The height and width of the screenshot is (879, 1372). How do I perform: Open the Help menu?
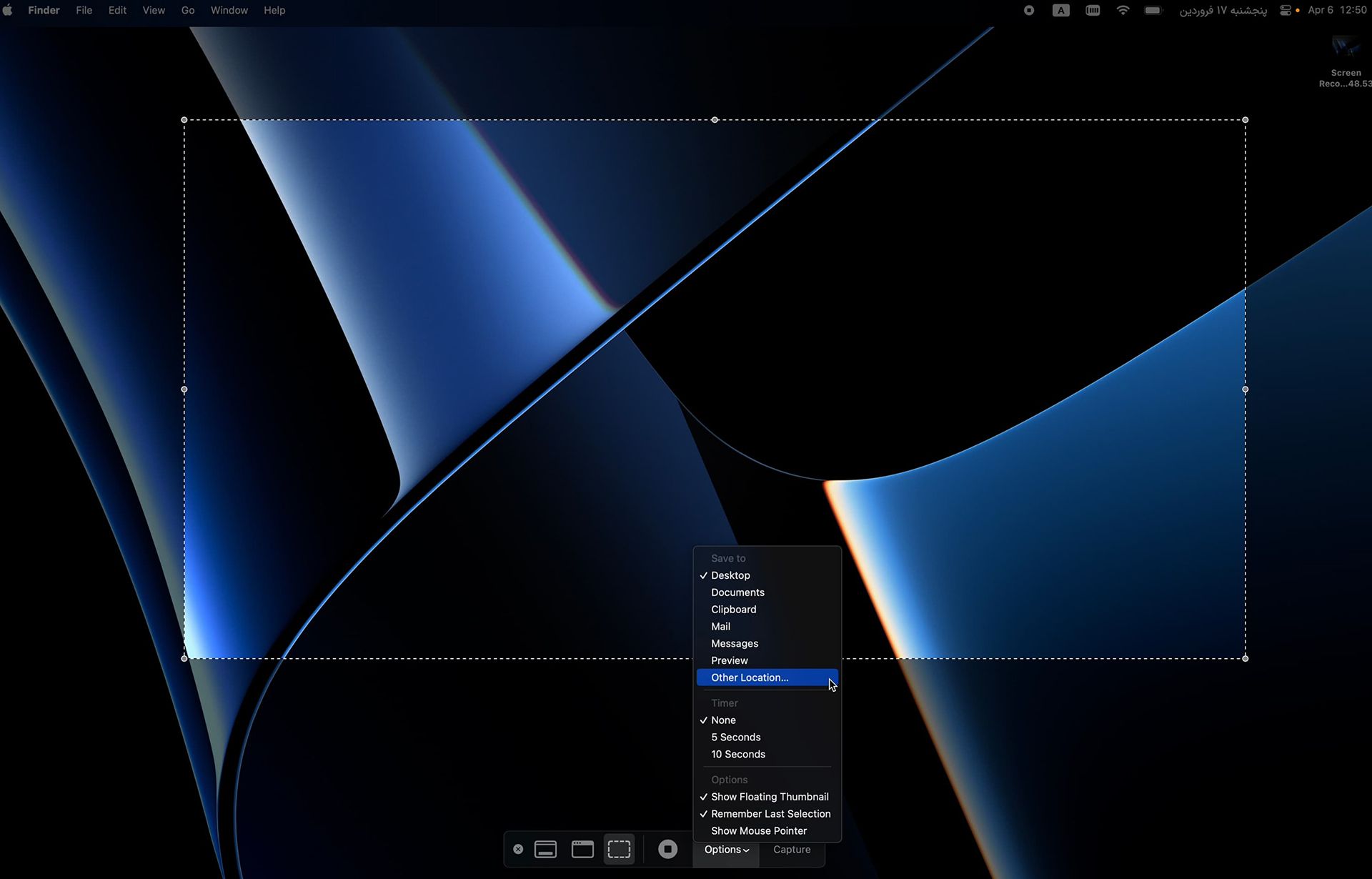pos(274,10)
